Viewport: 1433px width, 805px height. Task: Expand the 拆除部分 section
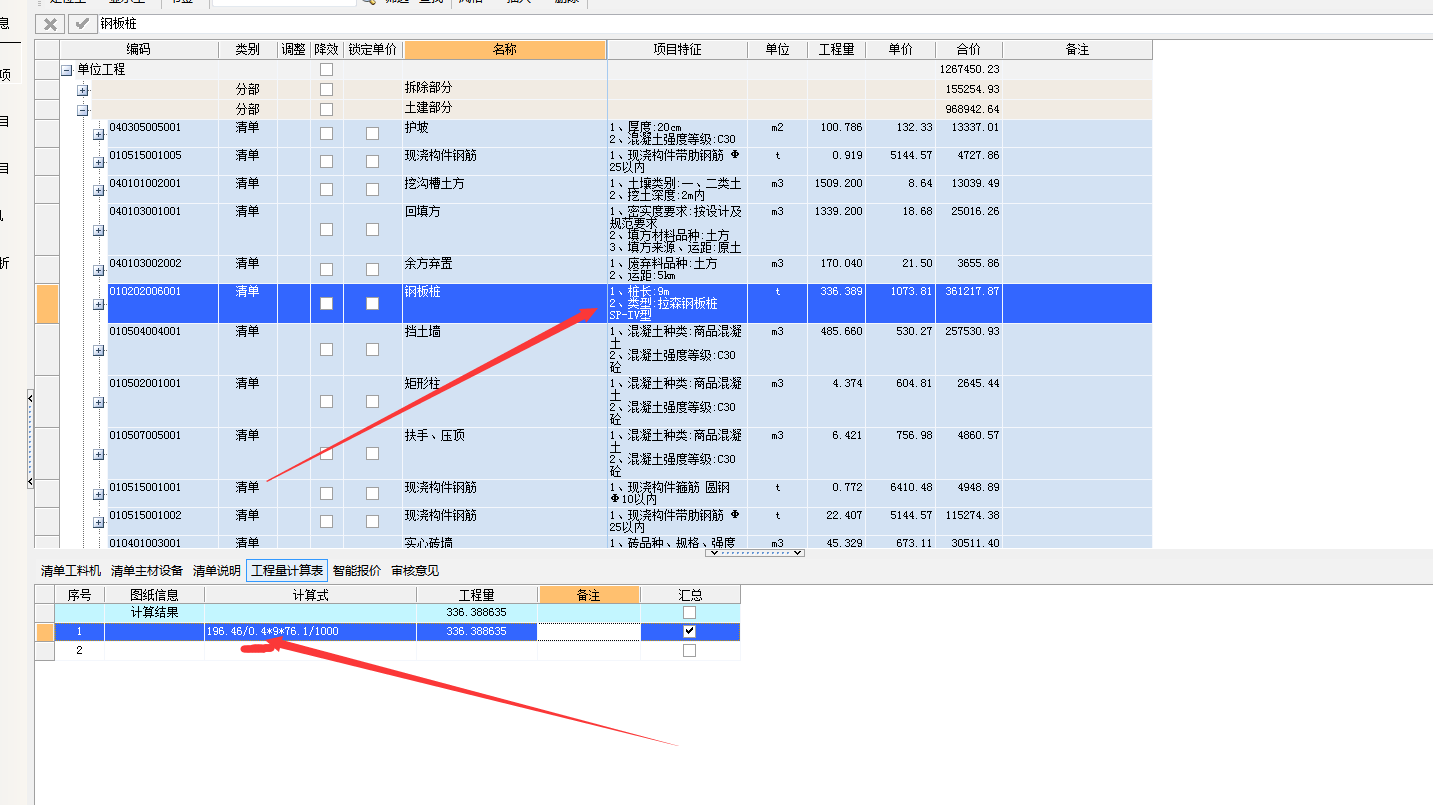83,91
